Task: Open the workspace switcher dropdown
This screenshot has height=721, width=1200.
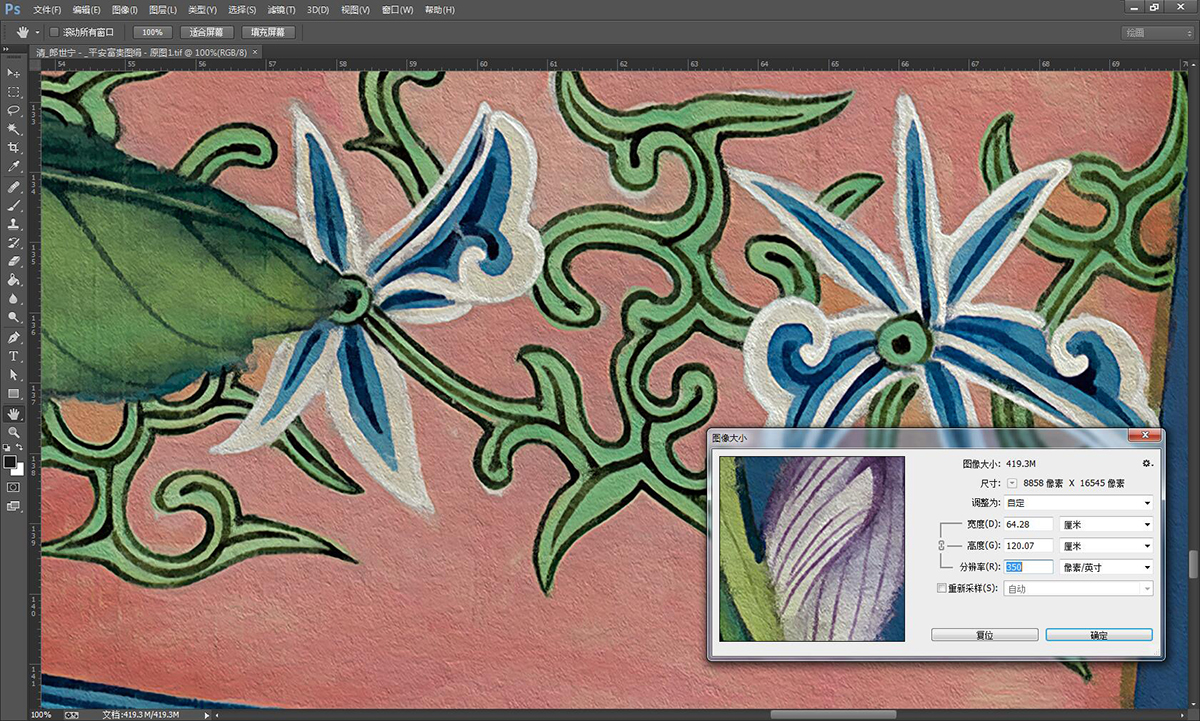Action: click(x=1157, y=32)
